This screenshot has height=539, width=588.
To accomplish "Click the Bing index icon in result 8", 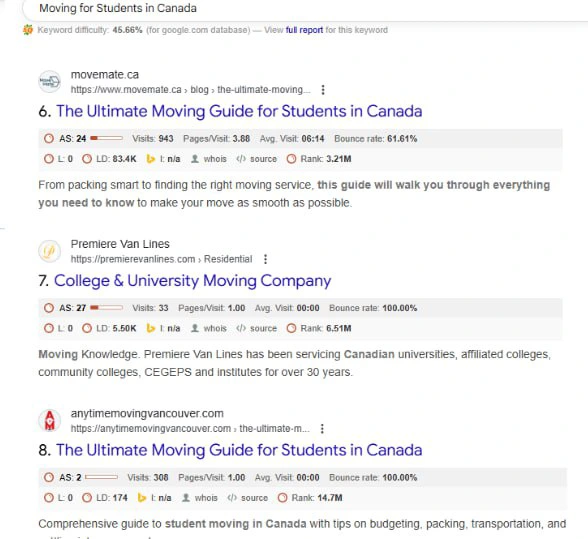I will tap(142, 498).
